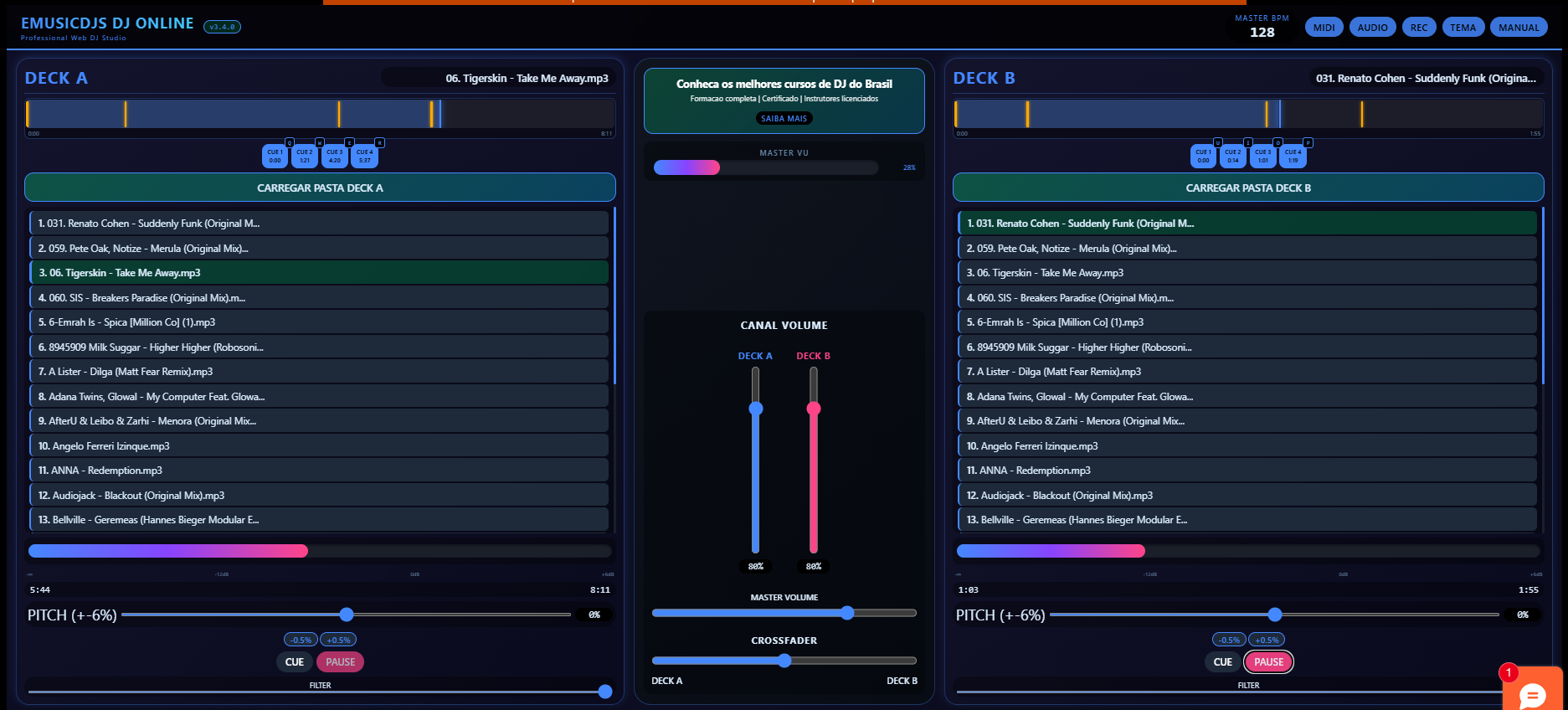Jump to Deck A Cue 4 at 5:37
This screenshot has width=1568, height=710.
(365, 157)
